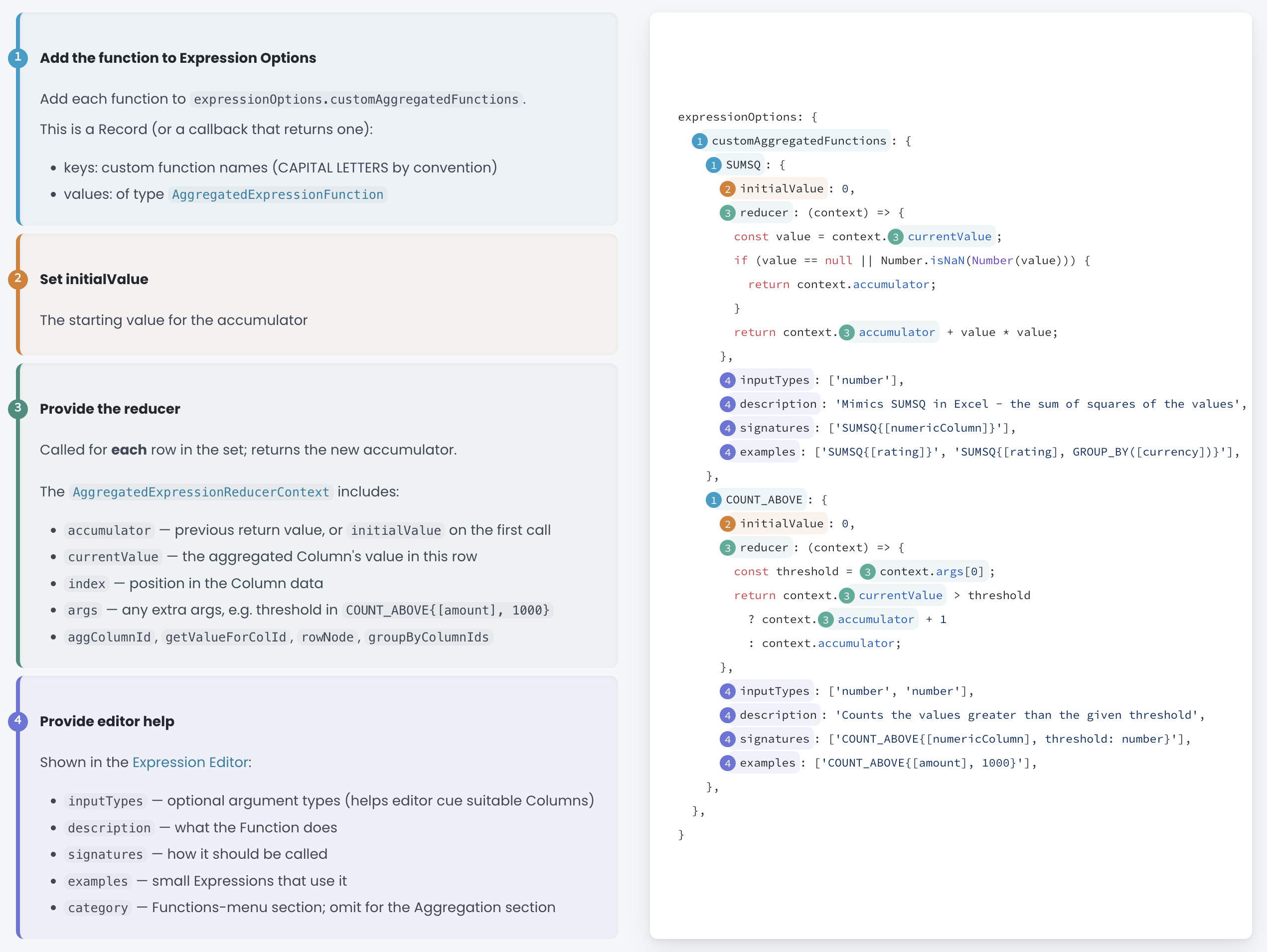Select the 'Provide the reducer' step heading

[x=110, y=409]
